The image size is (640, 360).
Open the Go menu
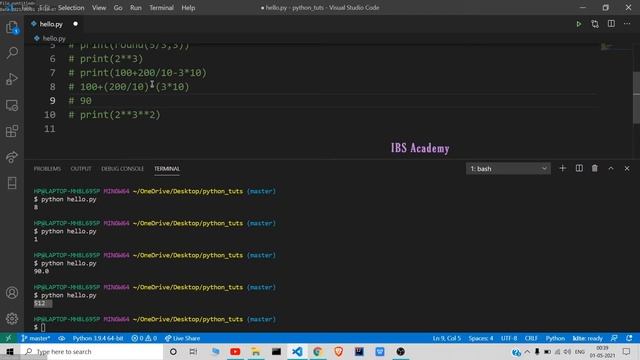118,8
